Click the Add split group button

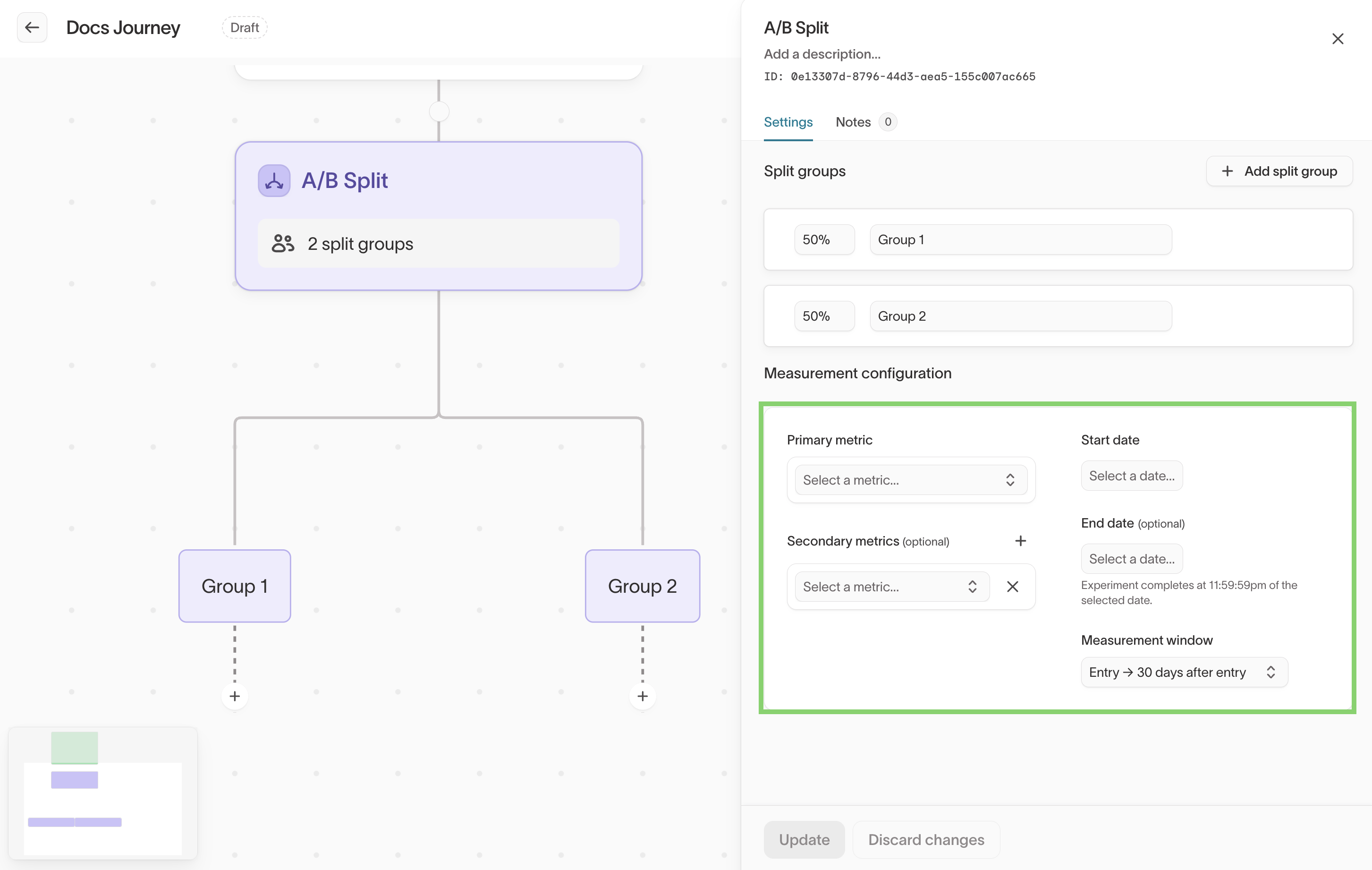(x=1279, y=171)
